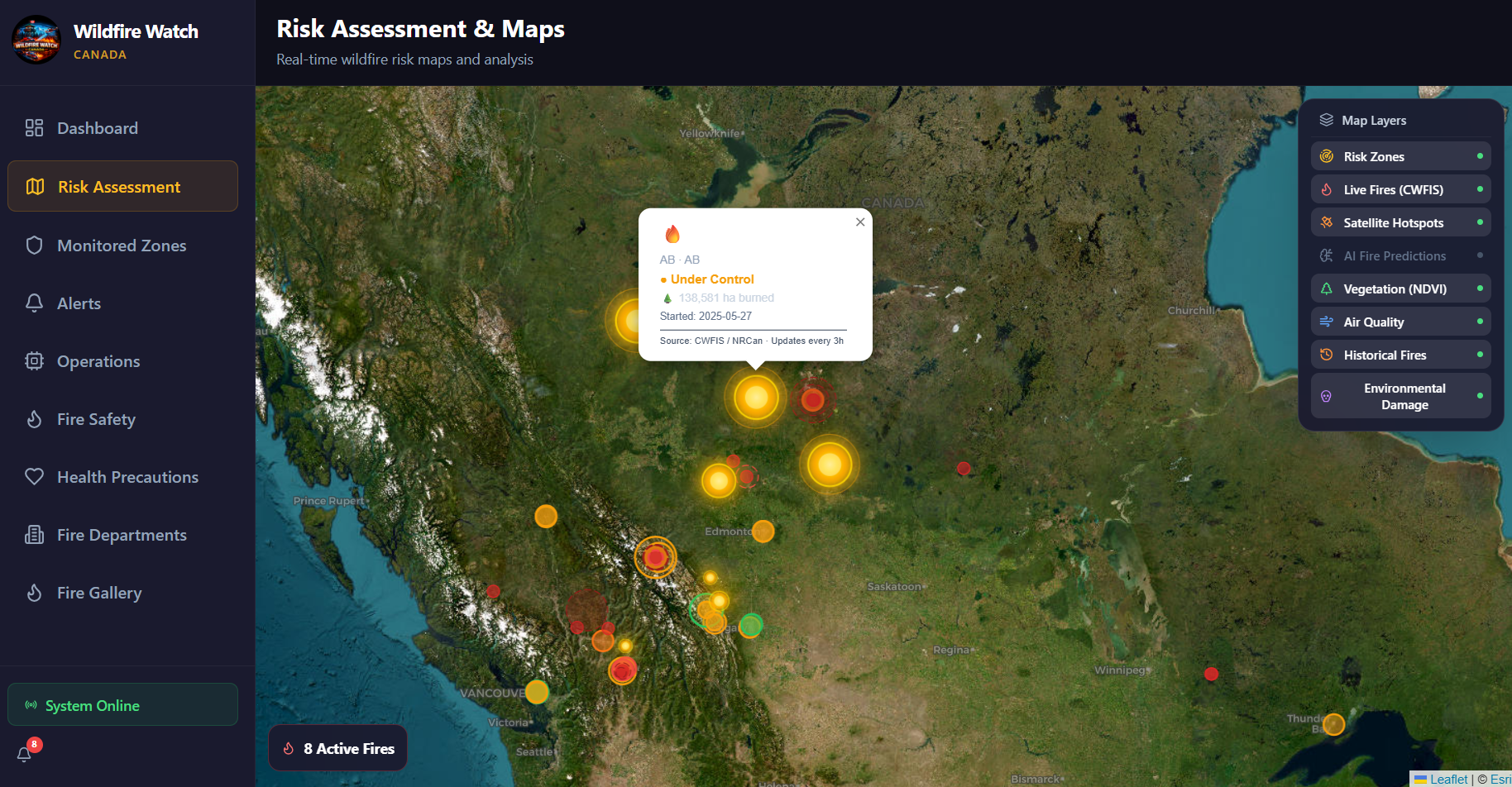The width and height of the screenshot is (1512, 787).
Task: Go to Fire Departments page
Action: (122, 535)
